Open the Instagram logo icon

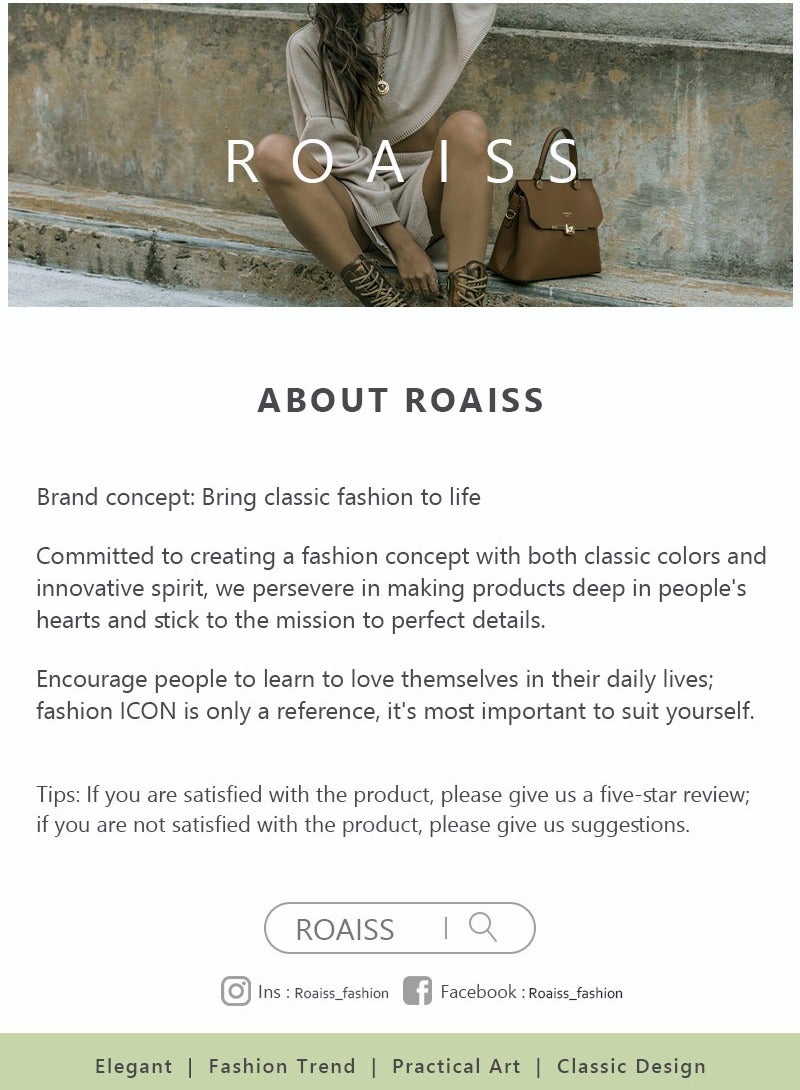click(x=236, y=991)
